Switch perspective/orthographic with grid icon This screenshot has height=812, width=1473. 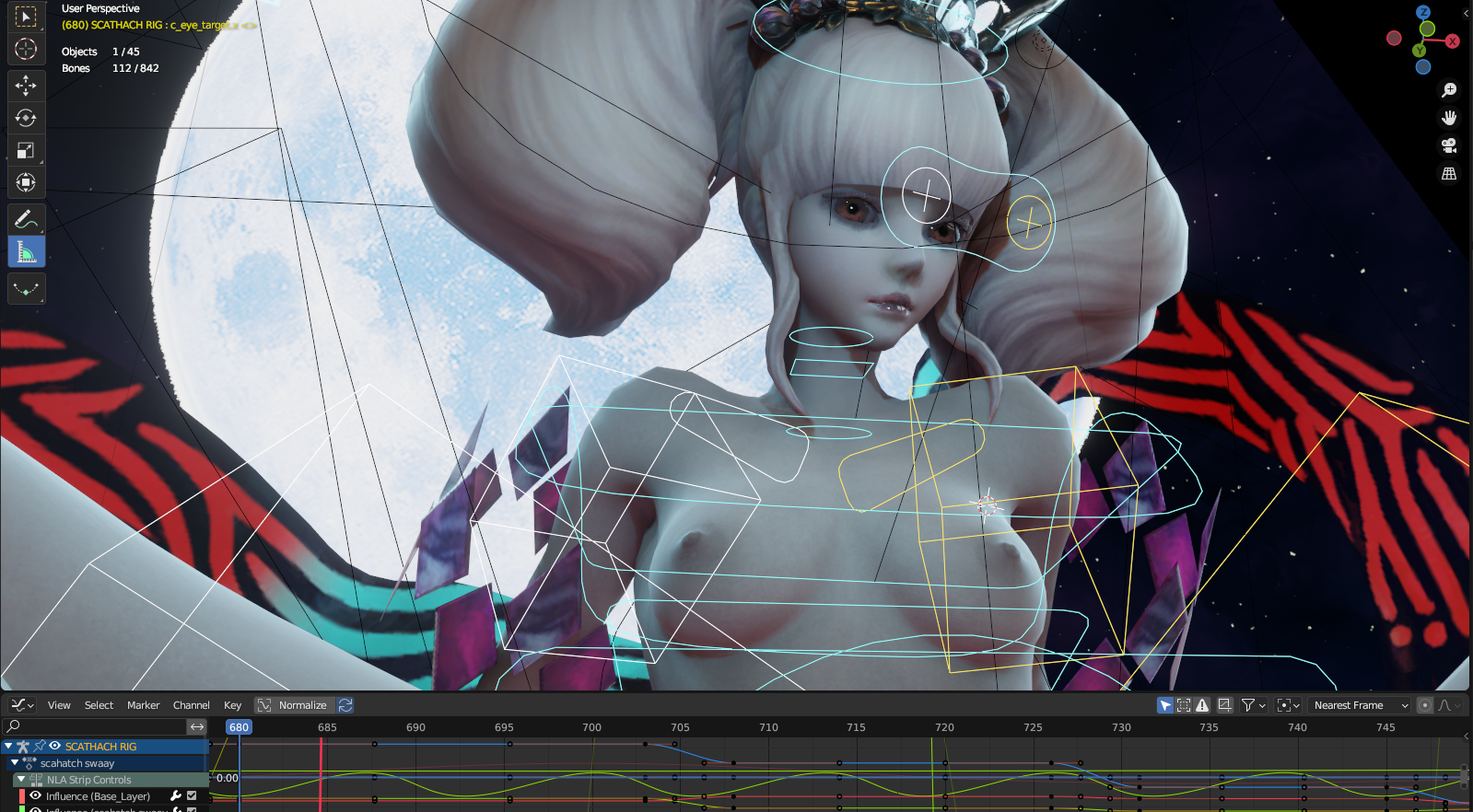pyautogui.click(x=1449, y=173)
